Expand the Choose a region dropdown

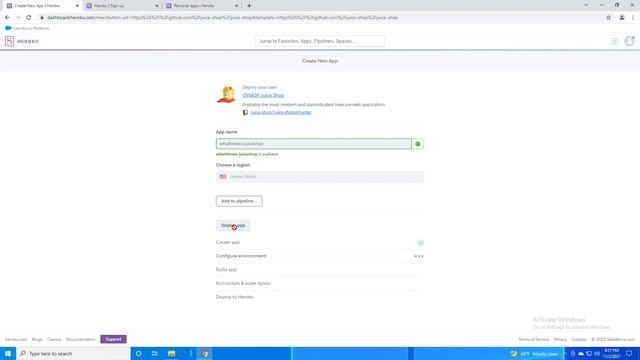(x=320, y=177)
